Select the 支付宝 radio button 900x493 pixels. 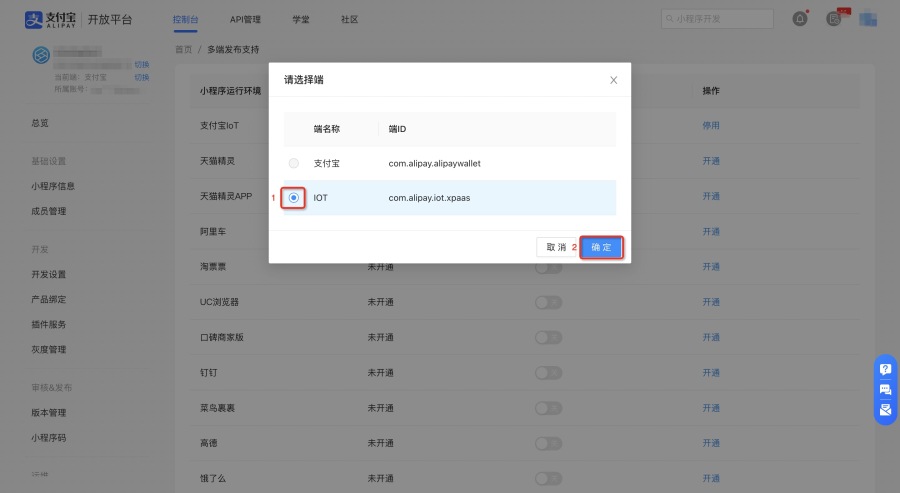[293, 164]
